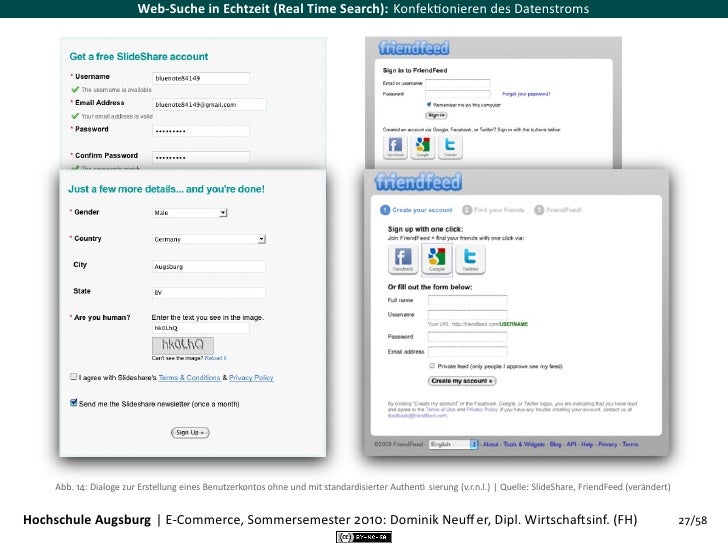Select step 3 FriendFeed!

(558, 210)
